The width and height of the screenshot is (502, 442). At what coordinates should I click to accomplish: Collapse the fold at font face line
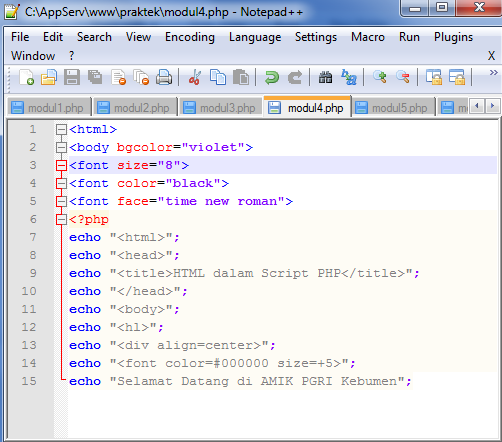click(x=61, y=201)
